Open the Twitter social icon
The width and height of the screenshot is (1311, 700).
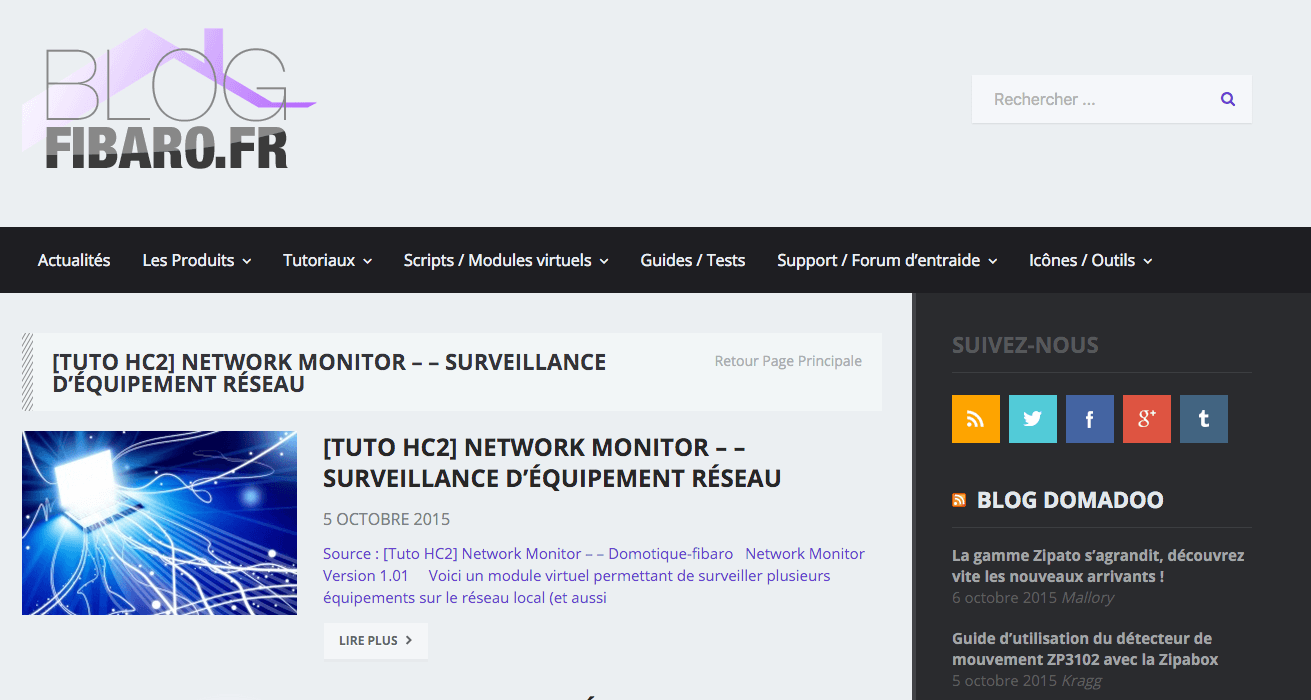pyautogui.click(x=1033, y=419)
